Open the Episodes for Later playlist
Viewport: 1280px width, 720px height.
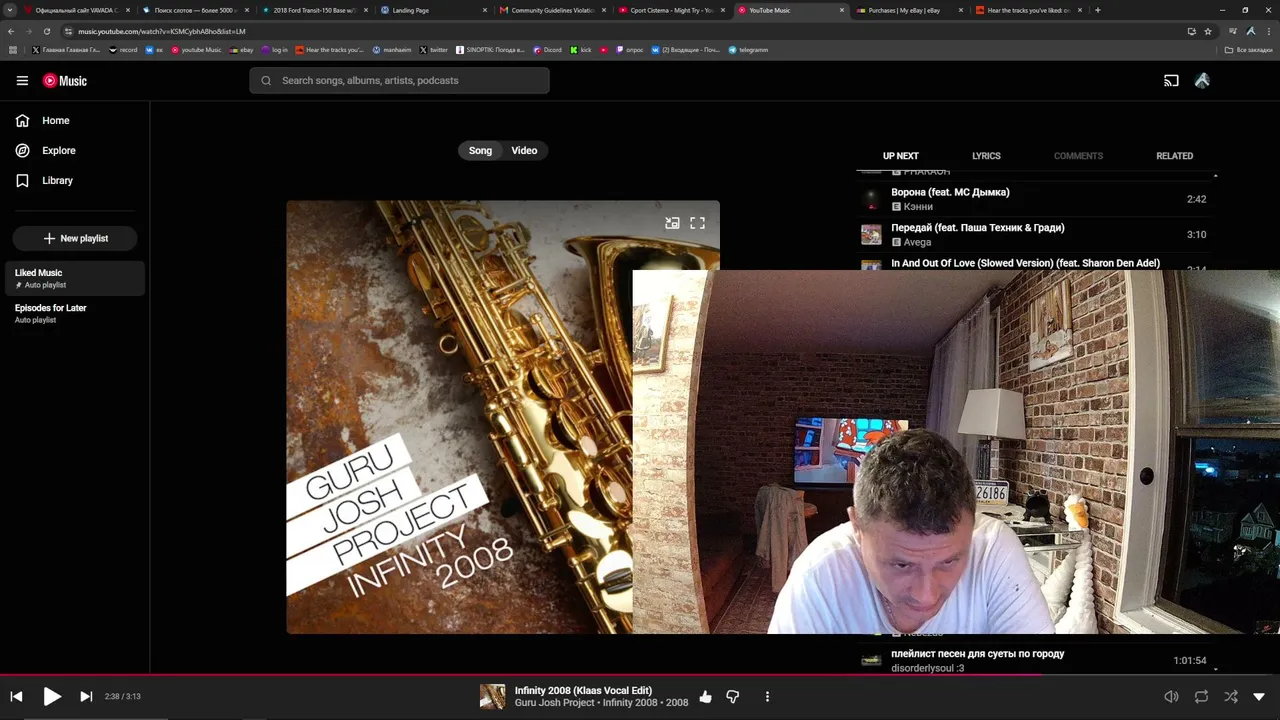(x=76, y=314)
